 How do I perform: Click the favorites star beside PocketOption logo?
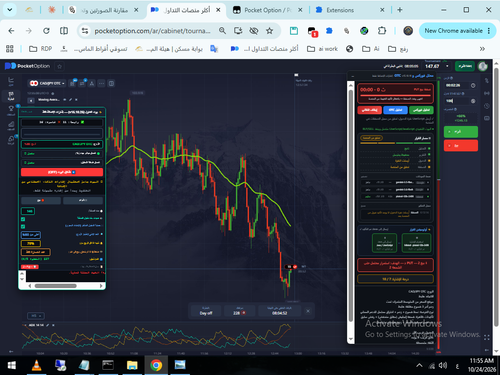[60, 66]
